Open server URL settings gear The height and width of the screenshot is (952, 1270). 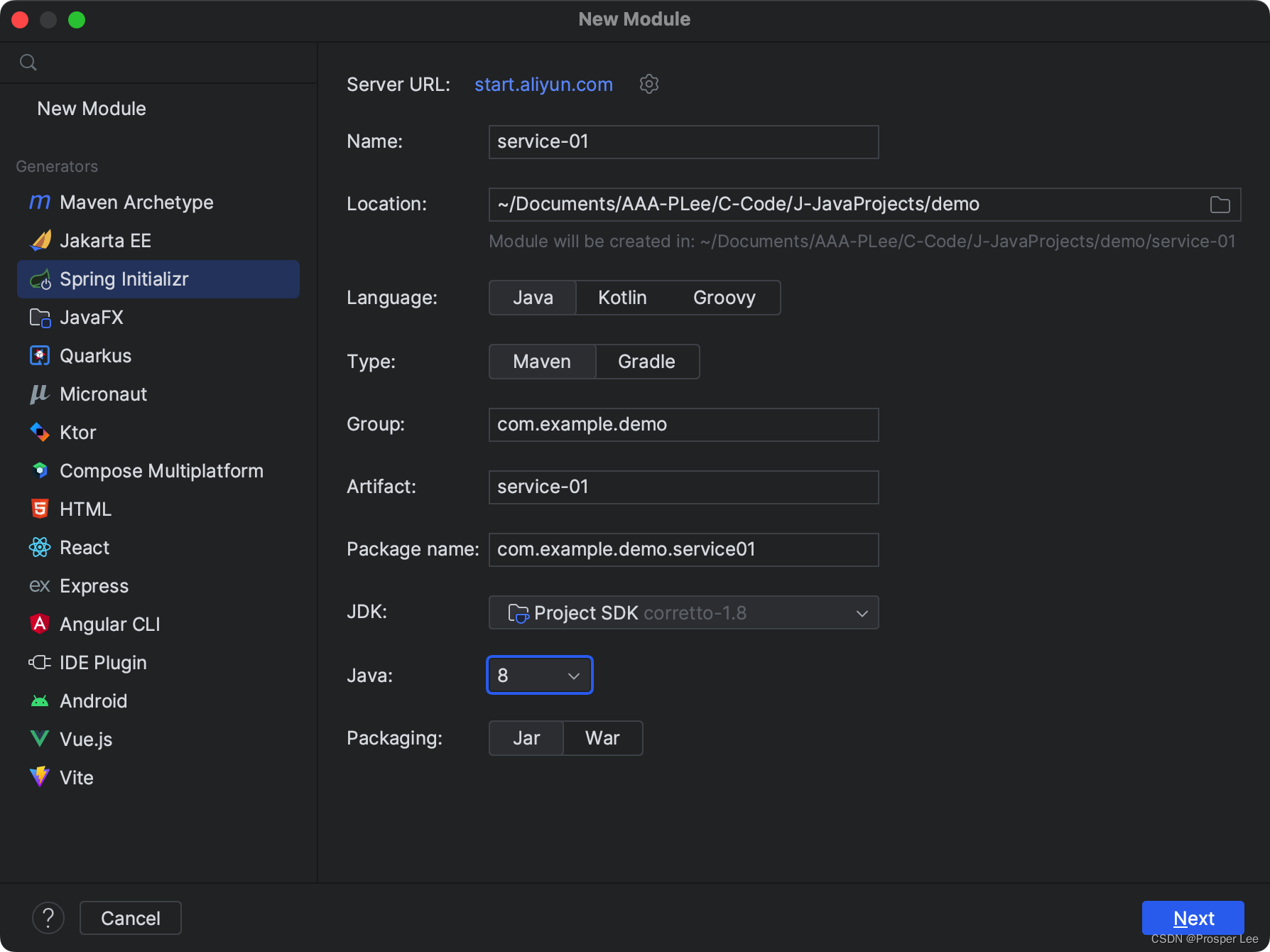(x=649, y=85)
